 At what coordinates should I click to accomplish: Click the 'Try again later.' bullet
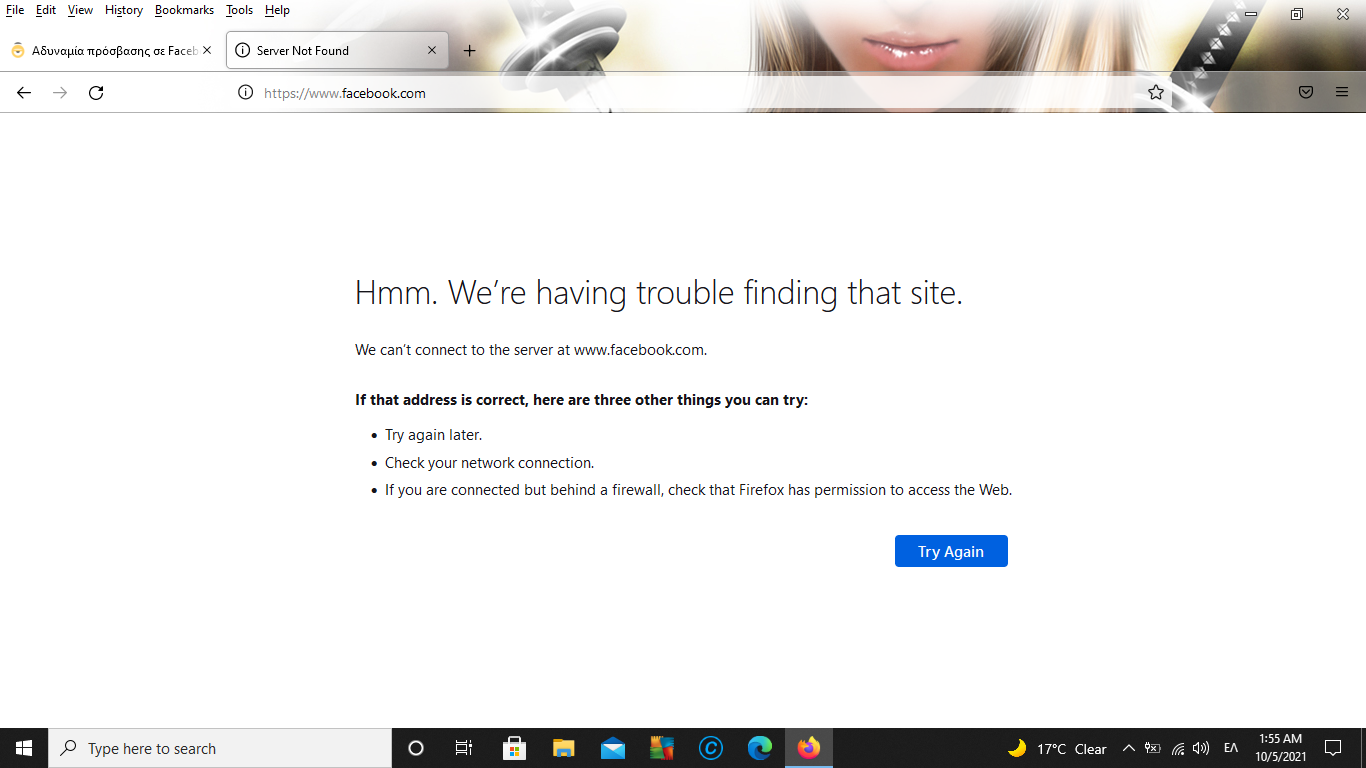point(433,435)
